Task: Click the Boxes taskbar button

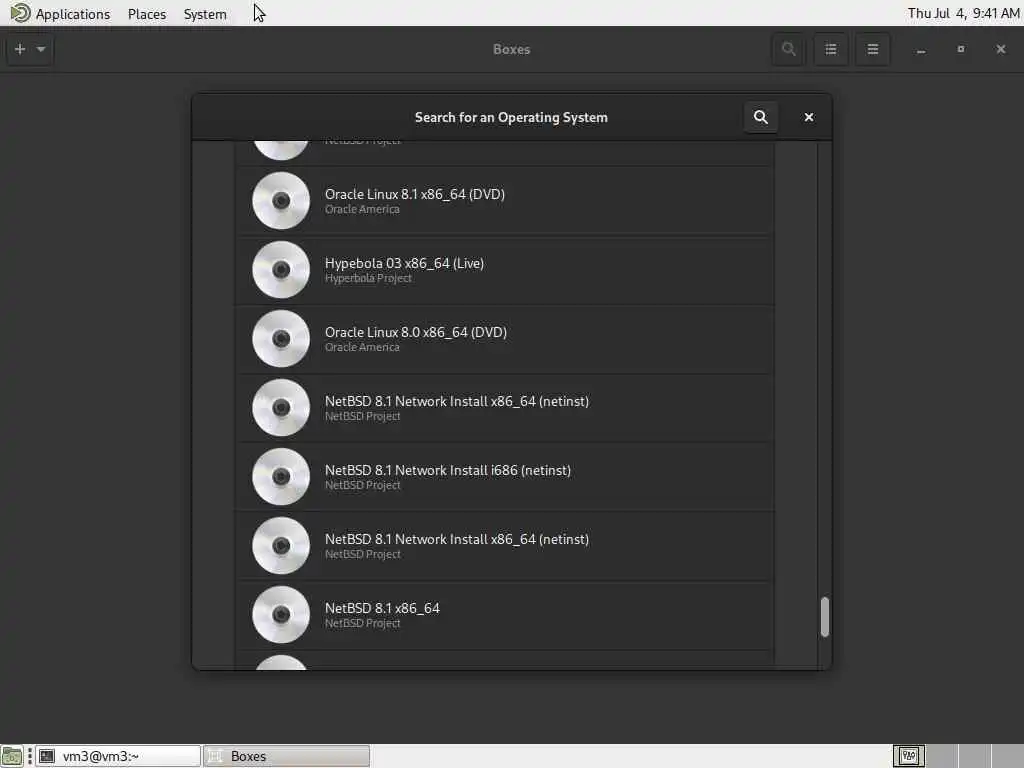Action: (287, 756)
